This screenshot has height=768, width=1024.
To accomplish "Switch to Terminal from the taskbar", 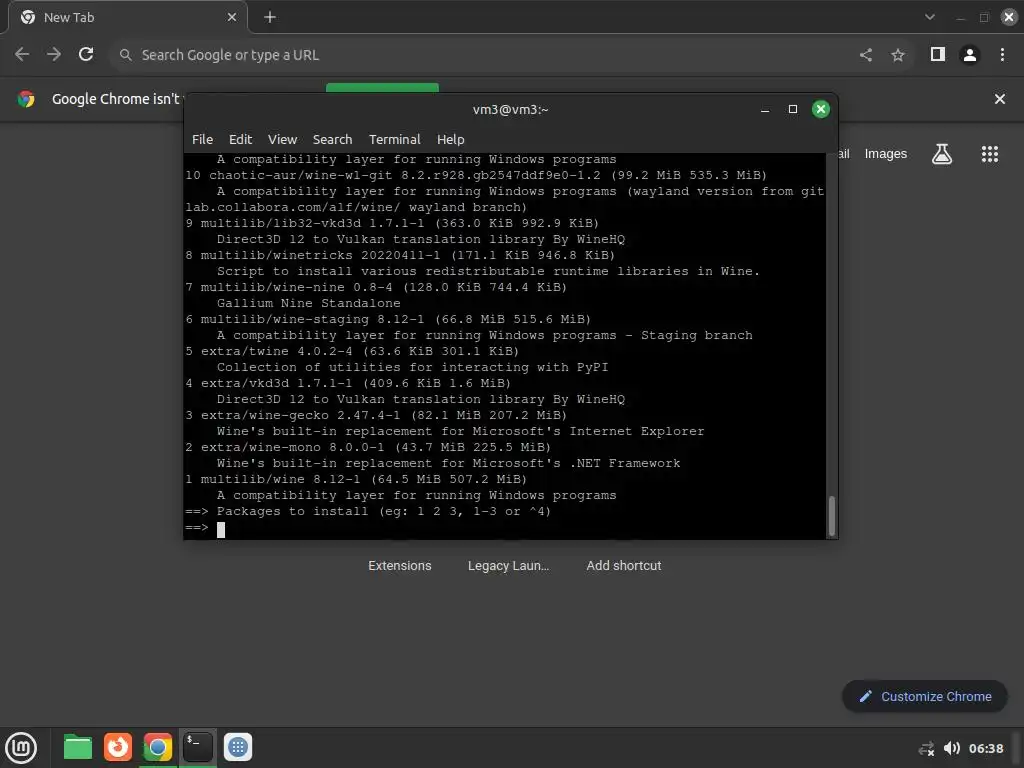I will tap(197, 747).
